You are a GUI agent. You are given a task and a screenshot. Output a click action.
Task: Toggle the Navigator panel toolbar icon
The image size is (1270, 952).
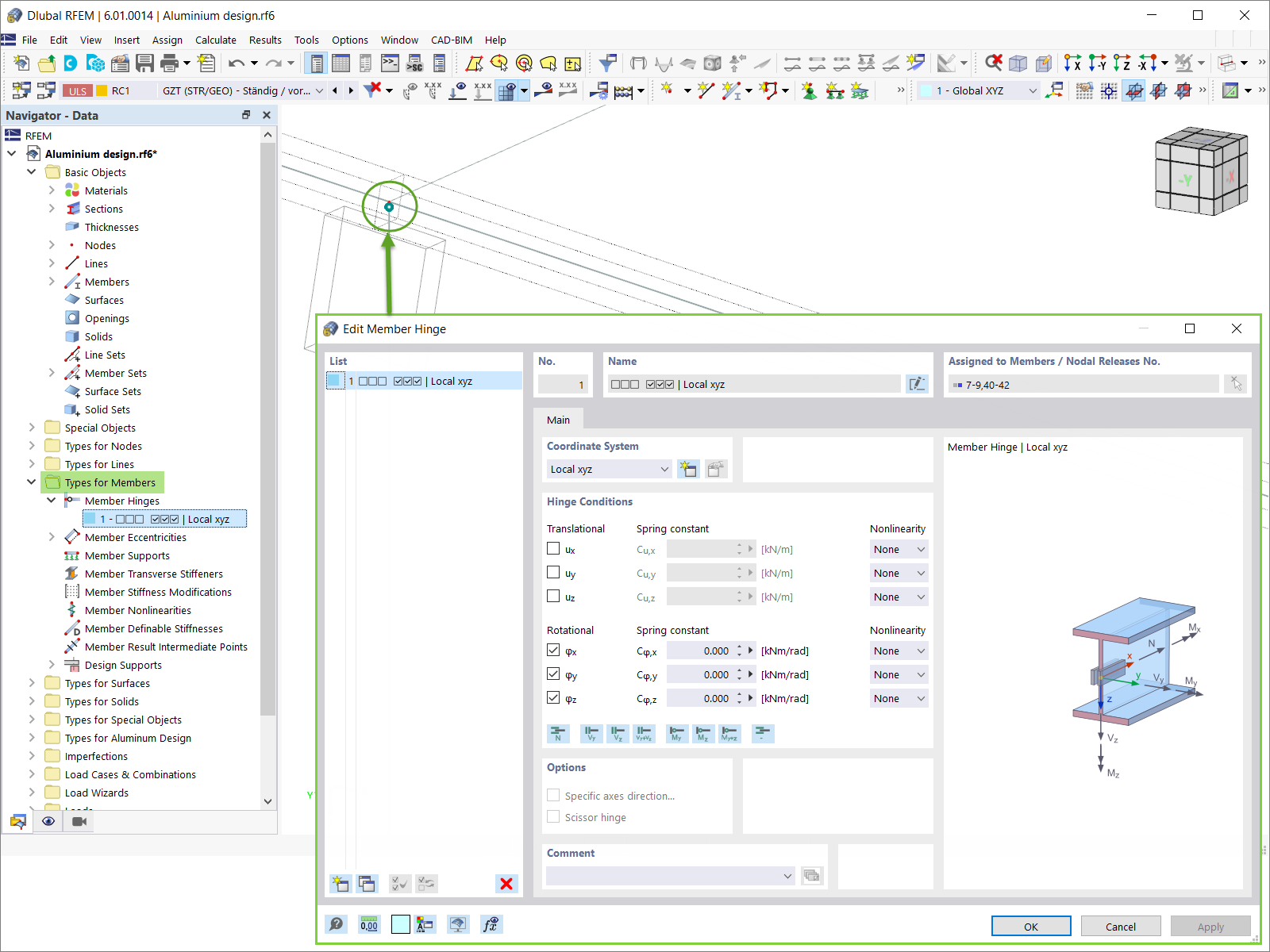(316, 63)
